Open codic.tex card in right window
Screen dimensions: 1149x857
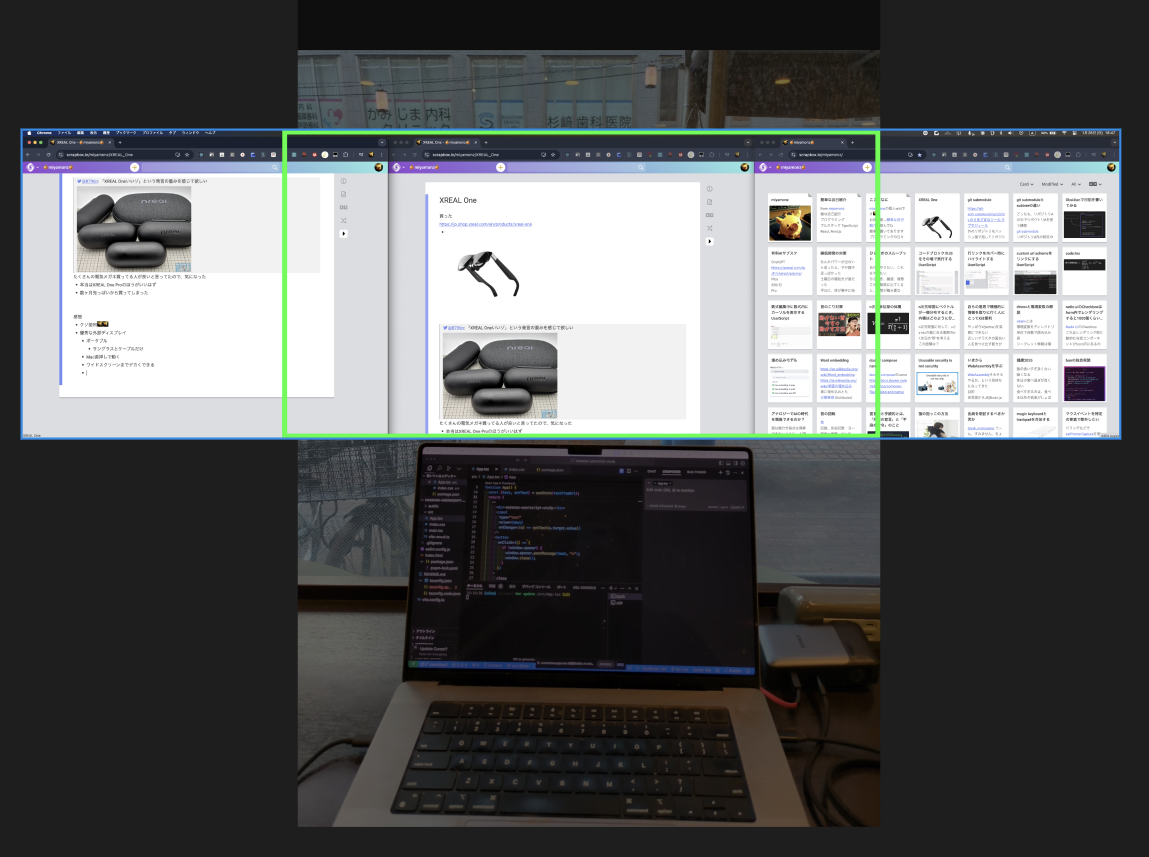pos(1085,272)
